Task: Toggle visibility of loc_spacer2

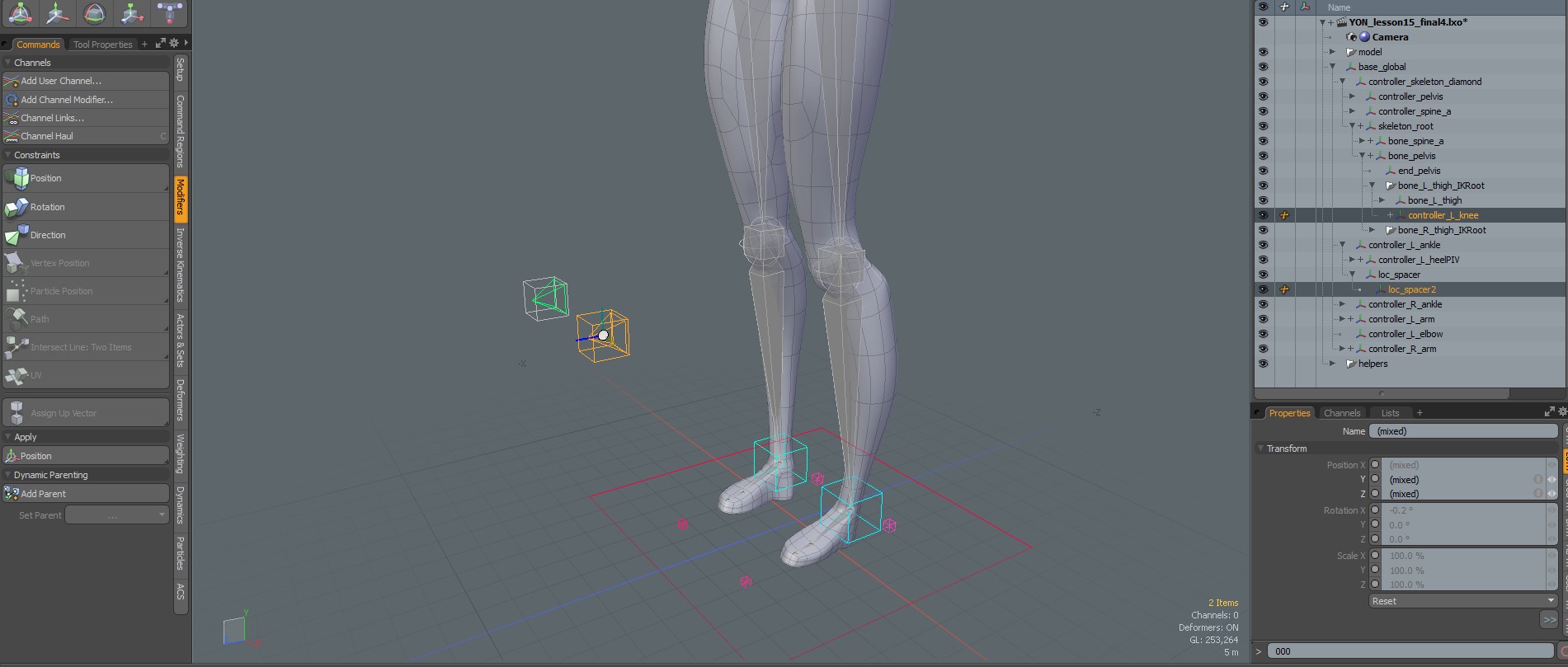Action: tap(1263, 289)
